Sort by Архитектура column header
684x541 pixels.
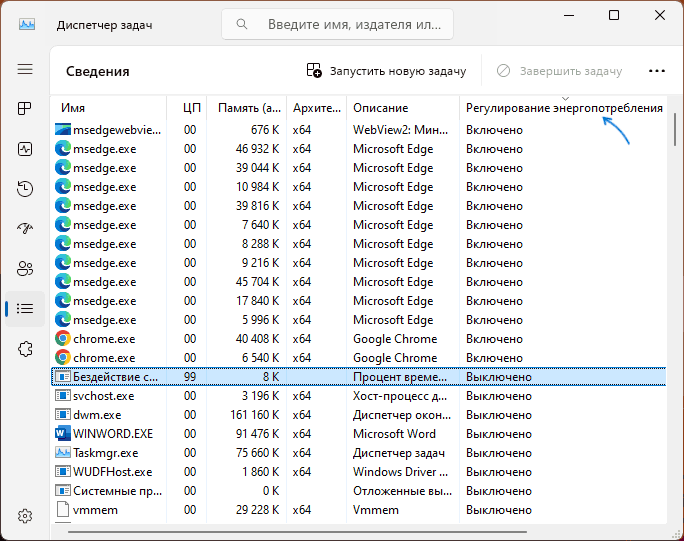tap(317, 108)
